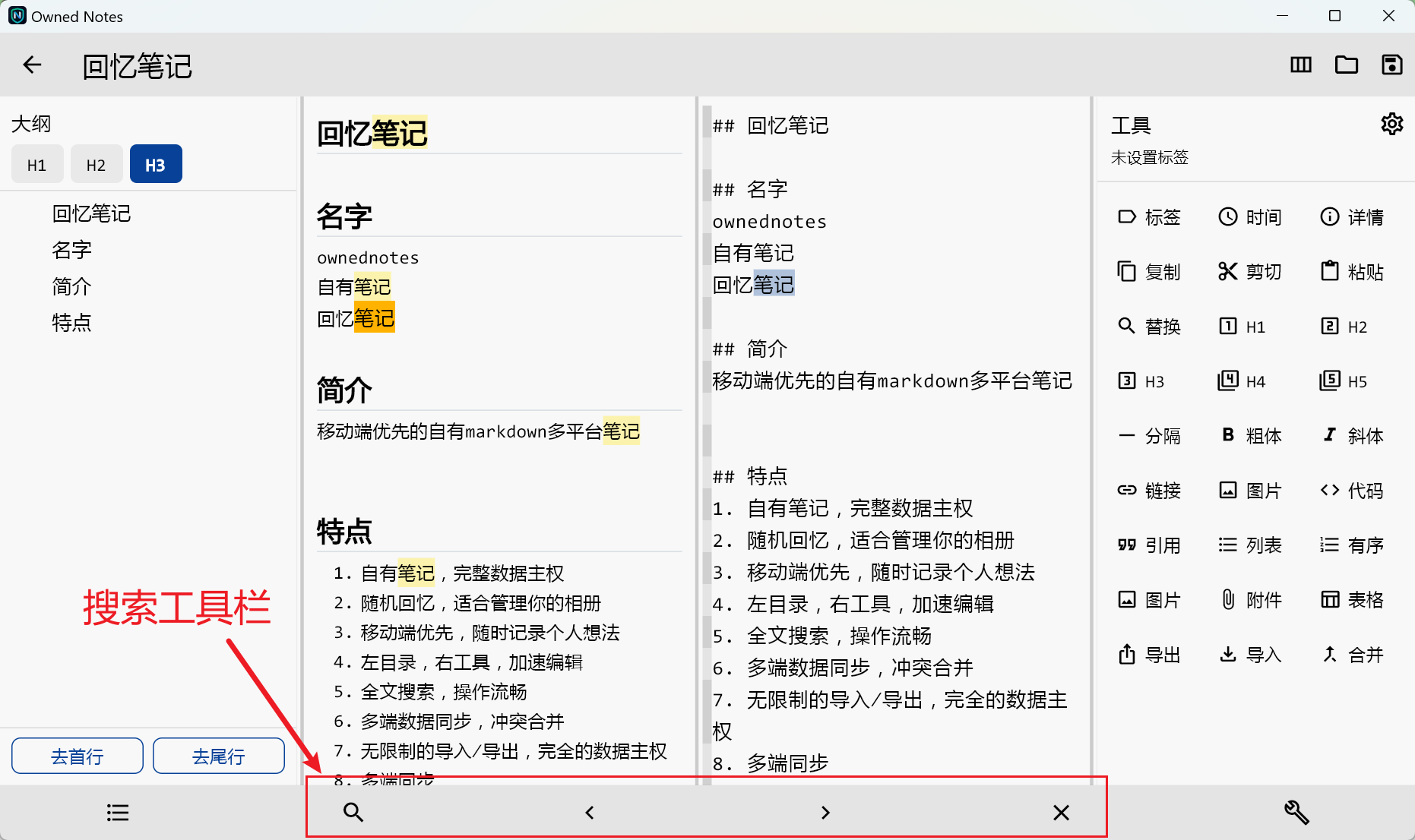The image size is (1415, 840).
Task: Insert 代码 code block
Action: click(x=1352, y=491)
